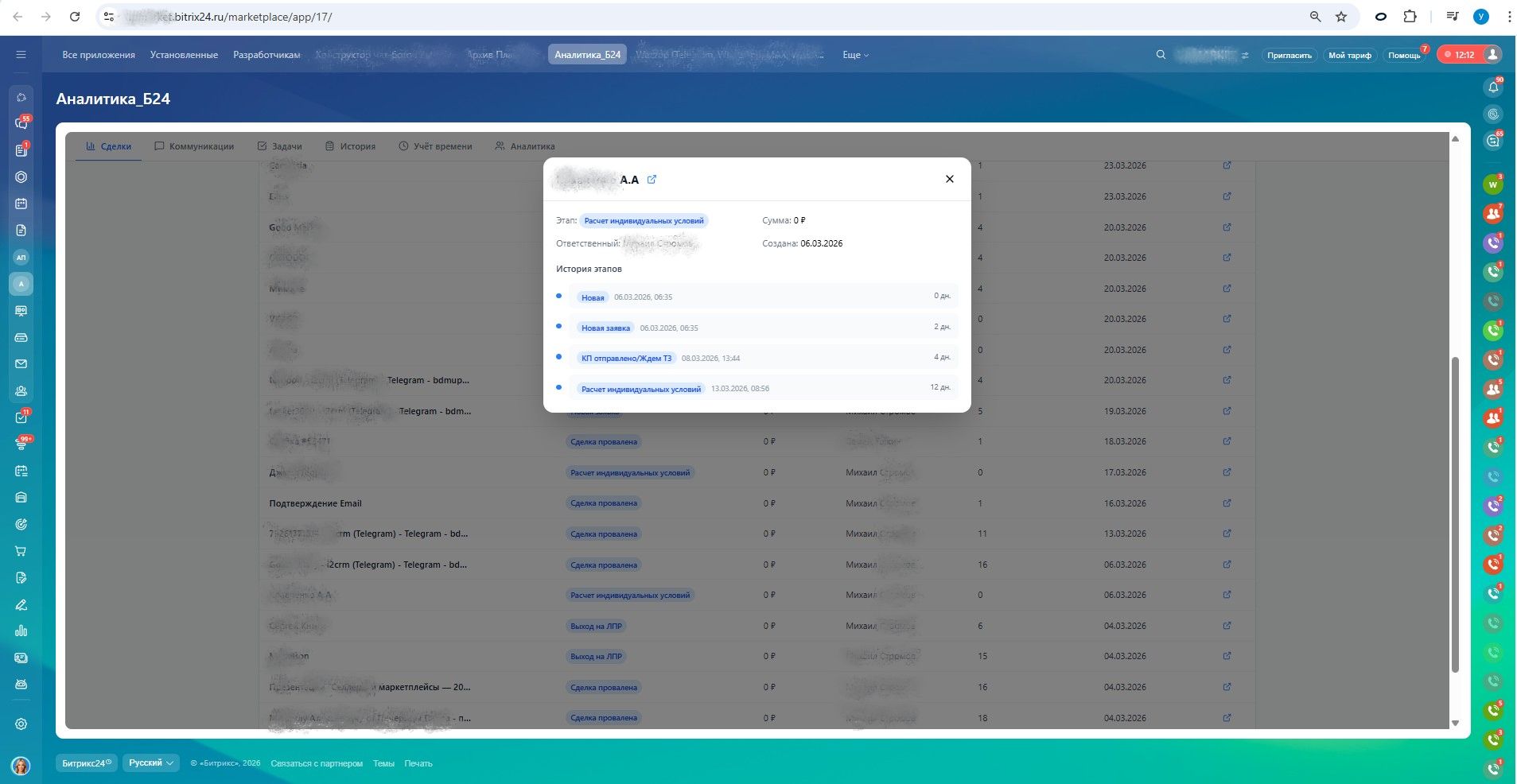The height and width of the screenshot is (784, 1517).
Task: Click the Пригласить button
Action: tap(1289, 55)
